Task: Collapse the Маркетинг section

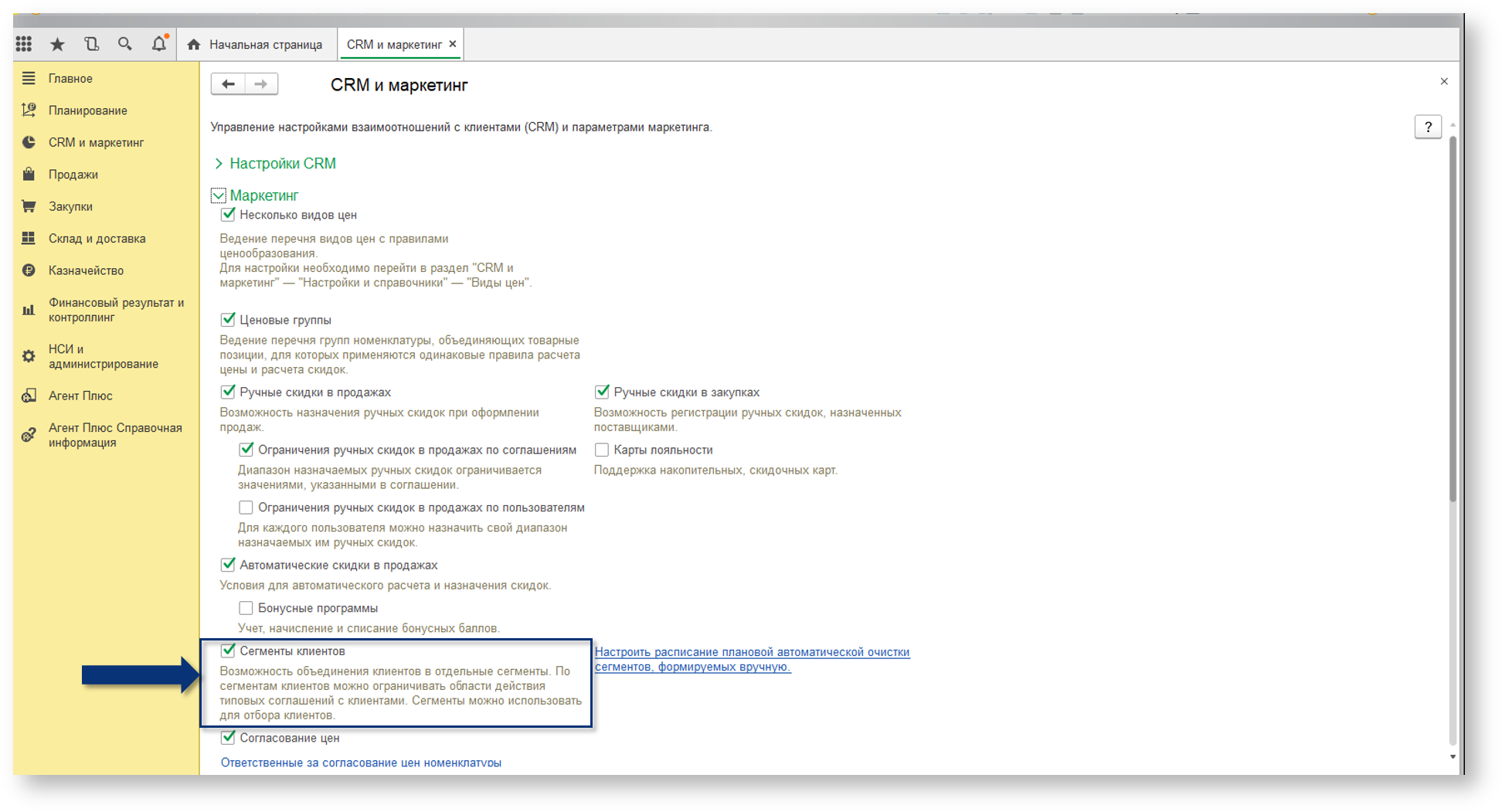Action: pos(219,195)
